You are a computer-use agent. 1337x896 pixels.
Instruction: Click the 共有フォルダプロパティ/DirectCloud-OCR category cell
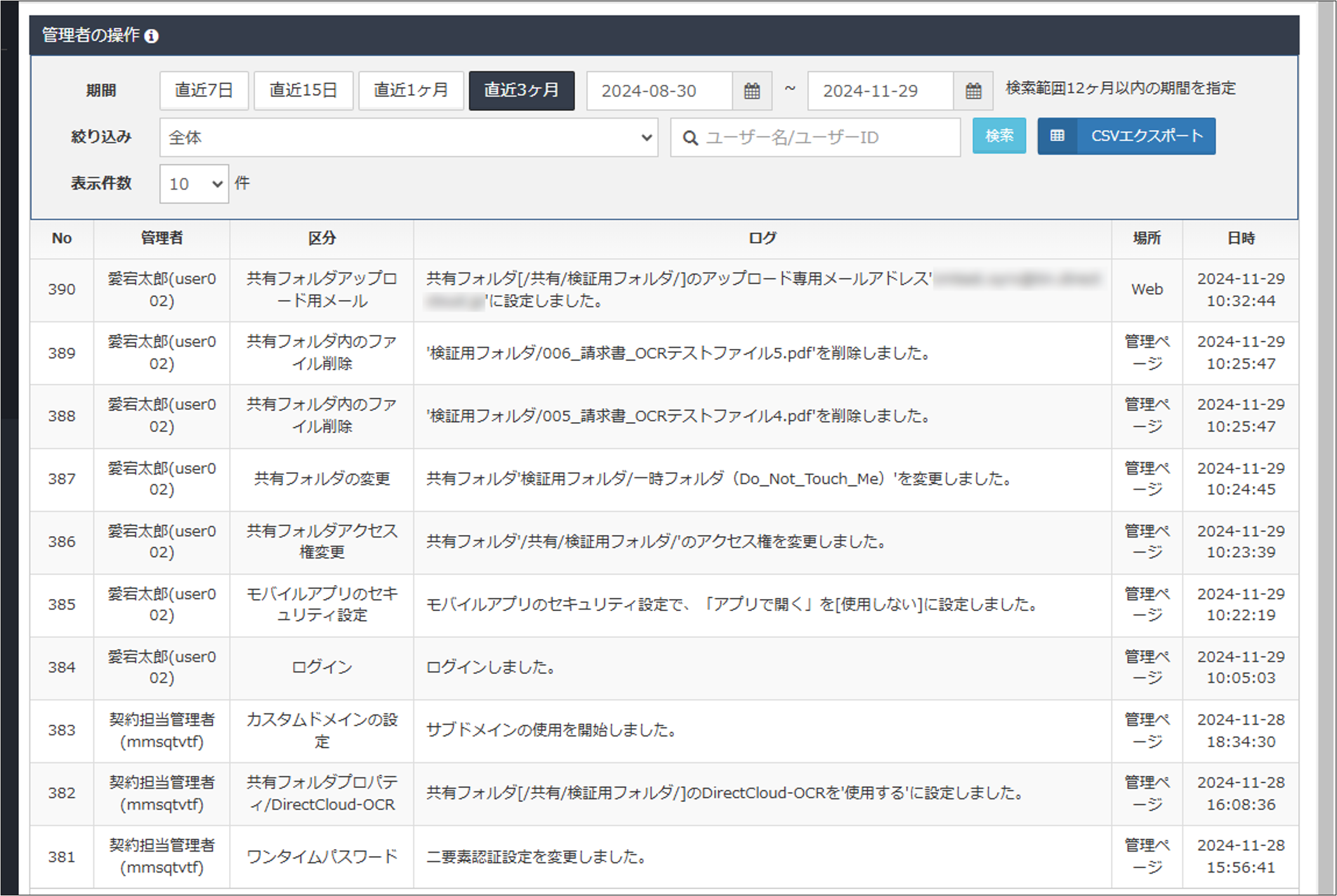[322, 793]
